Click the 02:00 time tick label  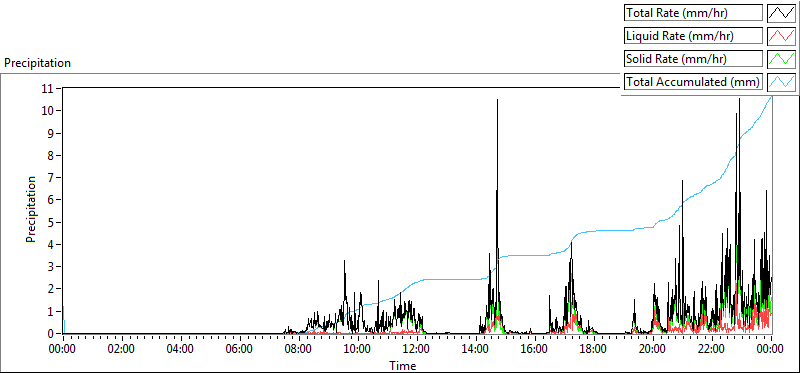point(121,349)
